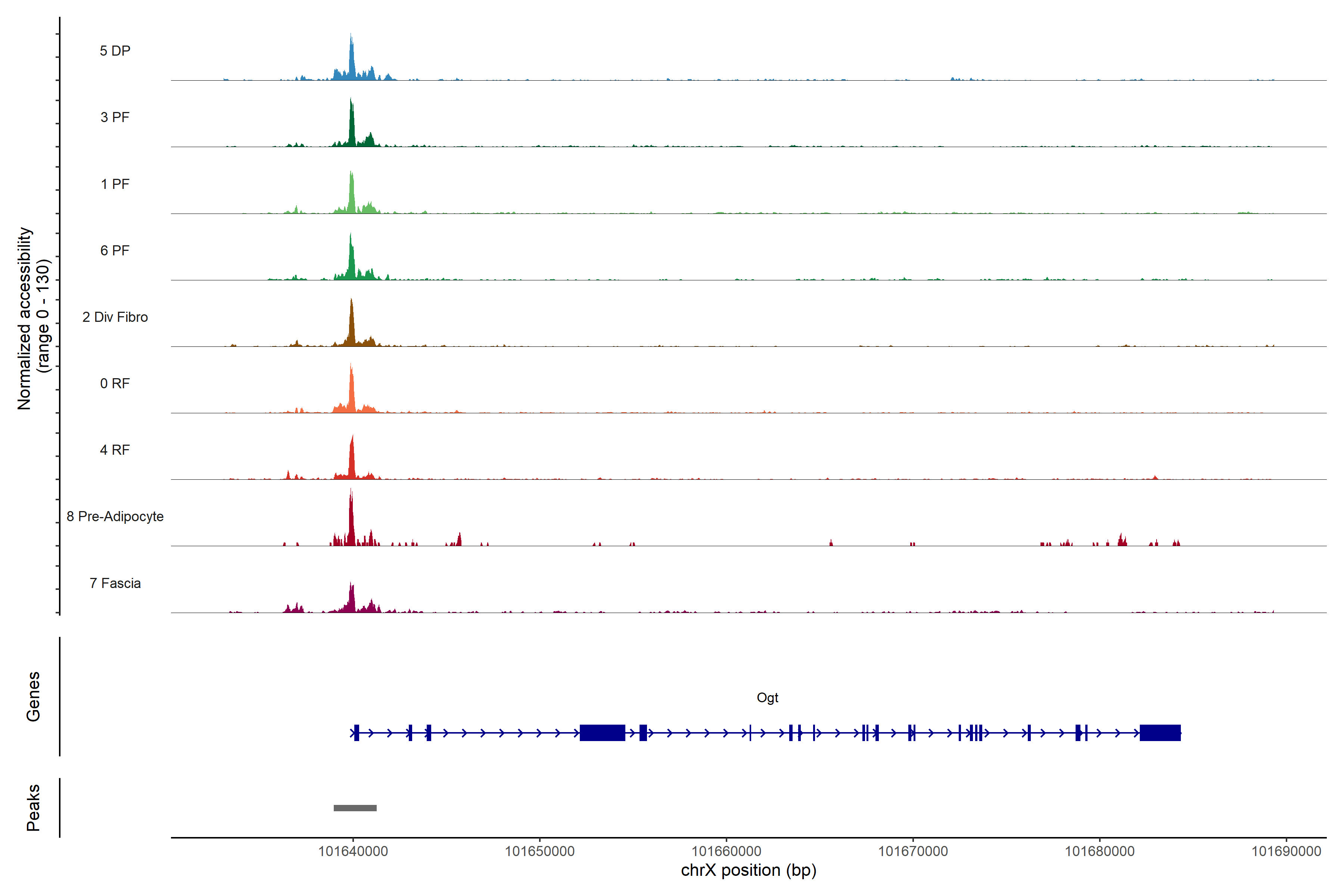This screenshot has height=896, width=1344.
Task: Click the 1 PF track label
Action: pos(115,184)
